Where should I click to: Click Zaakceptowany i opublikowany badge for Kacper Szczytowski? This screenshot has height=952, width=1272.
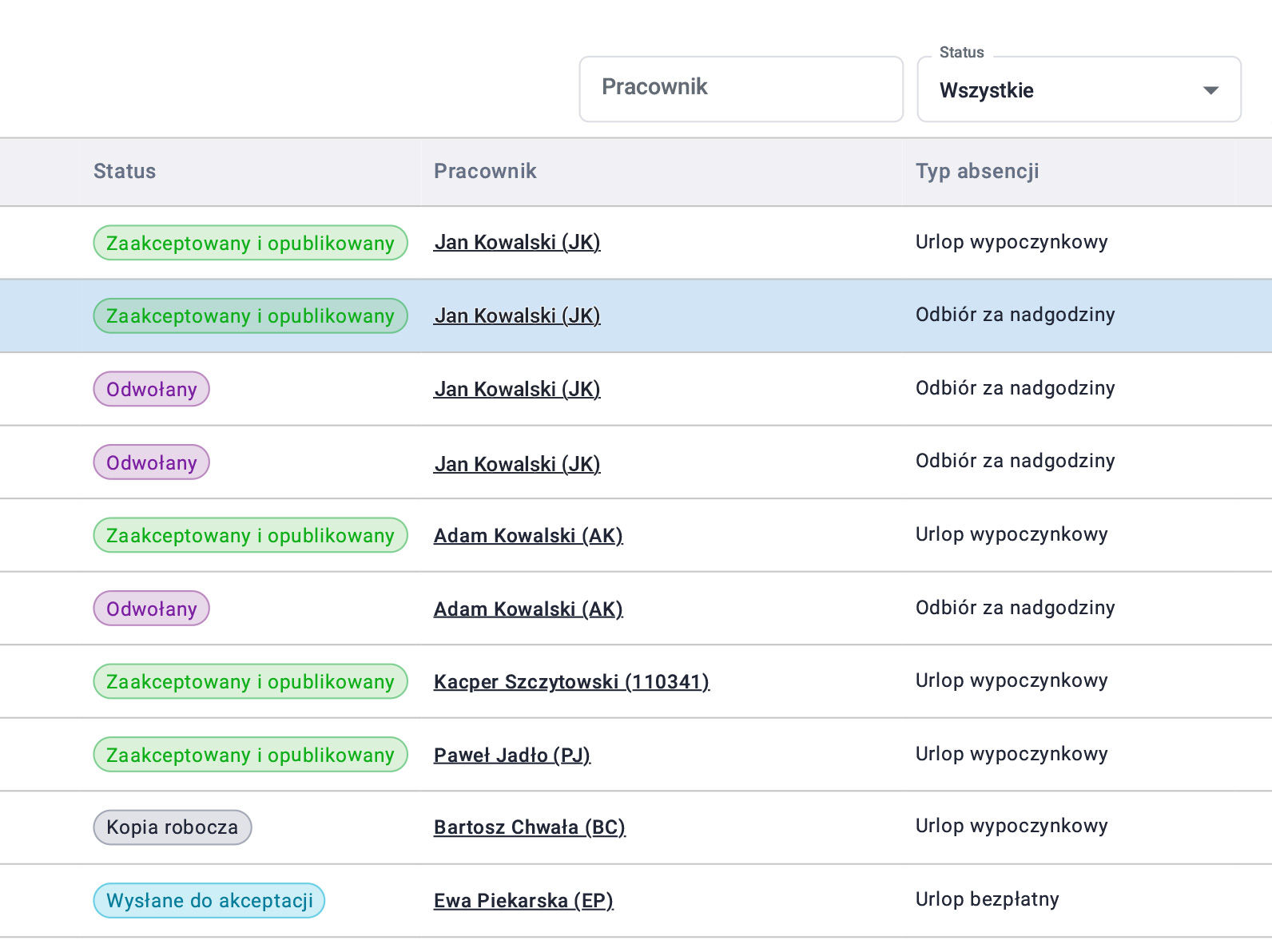(251, 681)
